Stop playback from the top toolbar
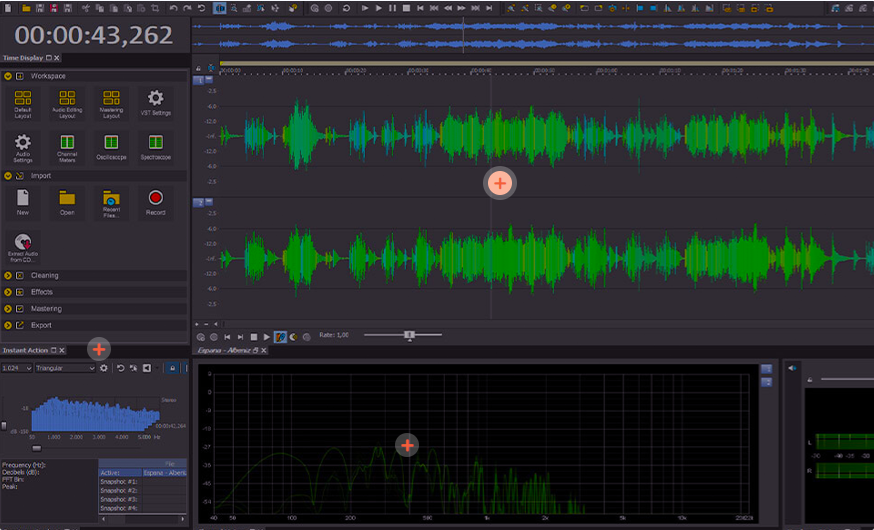874x530 pixels. 406,8
